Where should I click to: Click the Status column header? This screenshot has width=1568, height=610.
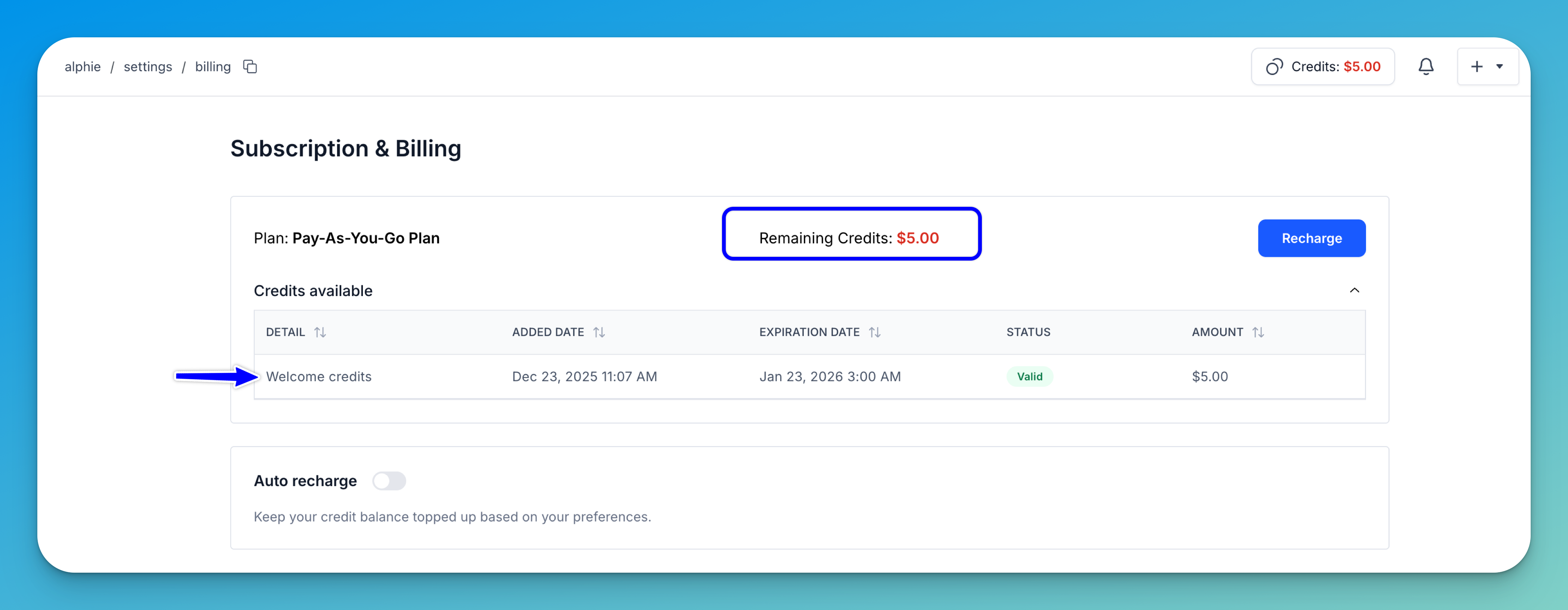[1028, 332]
